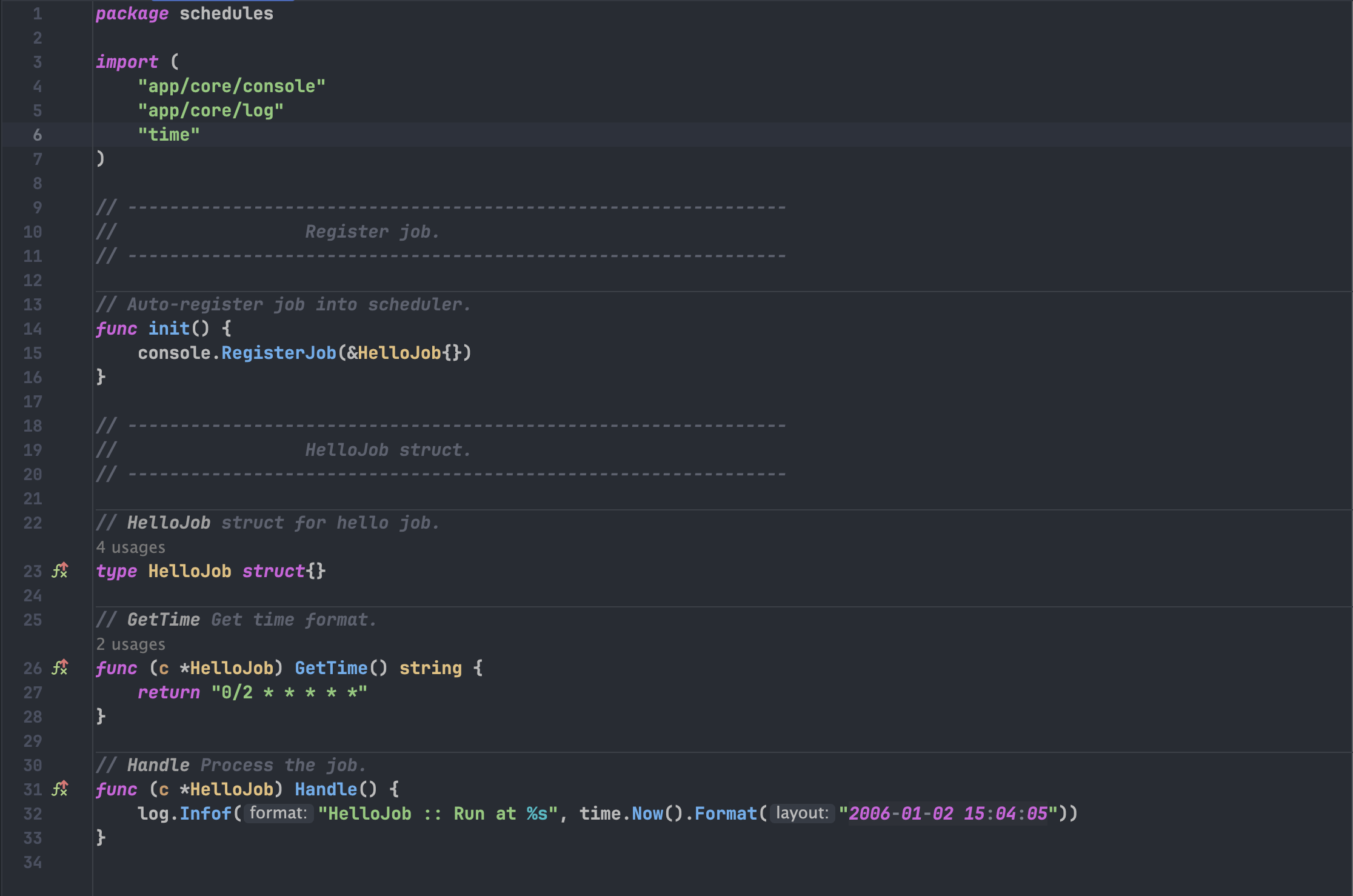1353x896 pixels.
Task: Click the struct keyword on line 23
Action: click(x=273, y=571)
